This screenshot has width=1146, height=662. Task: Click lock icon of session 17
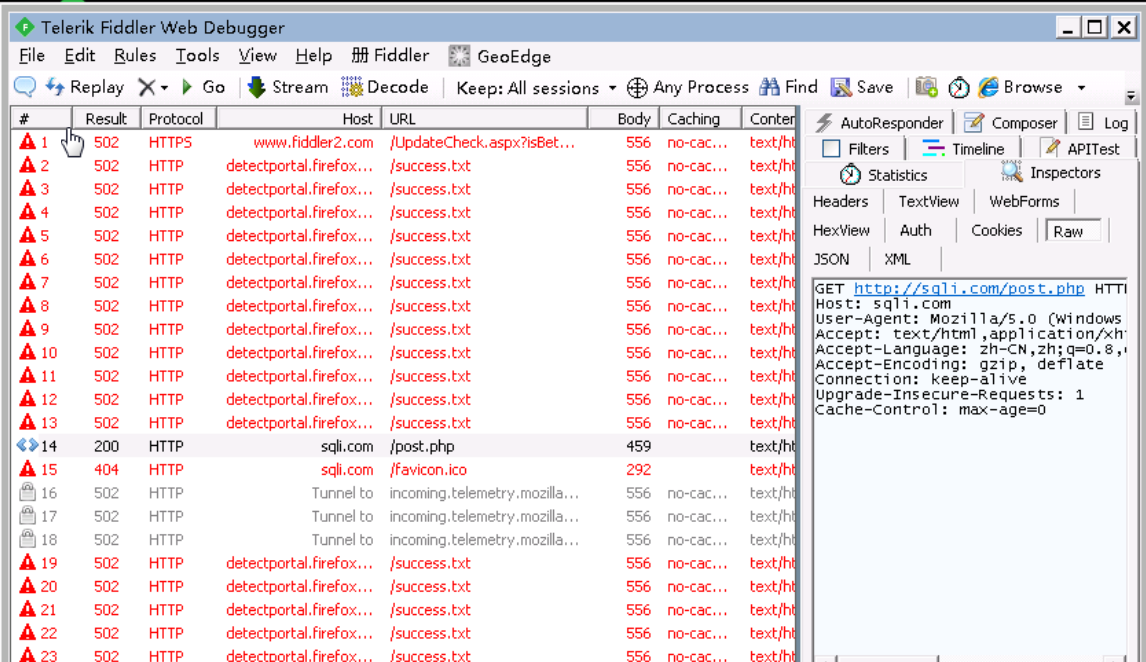tap(28, 516)
